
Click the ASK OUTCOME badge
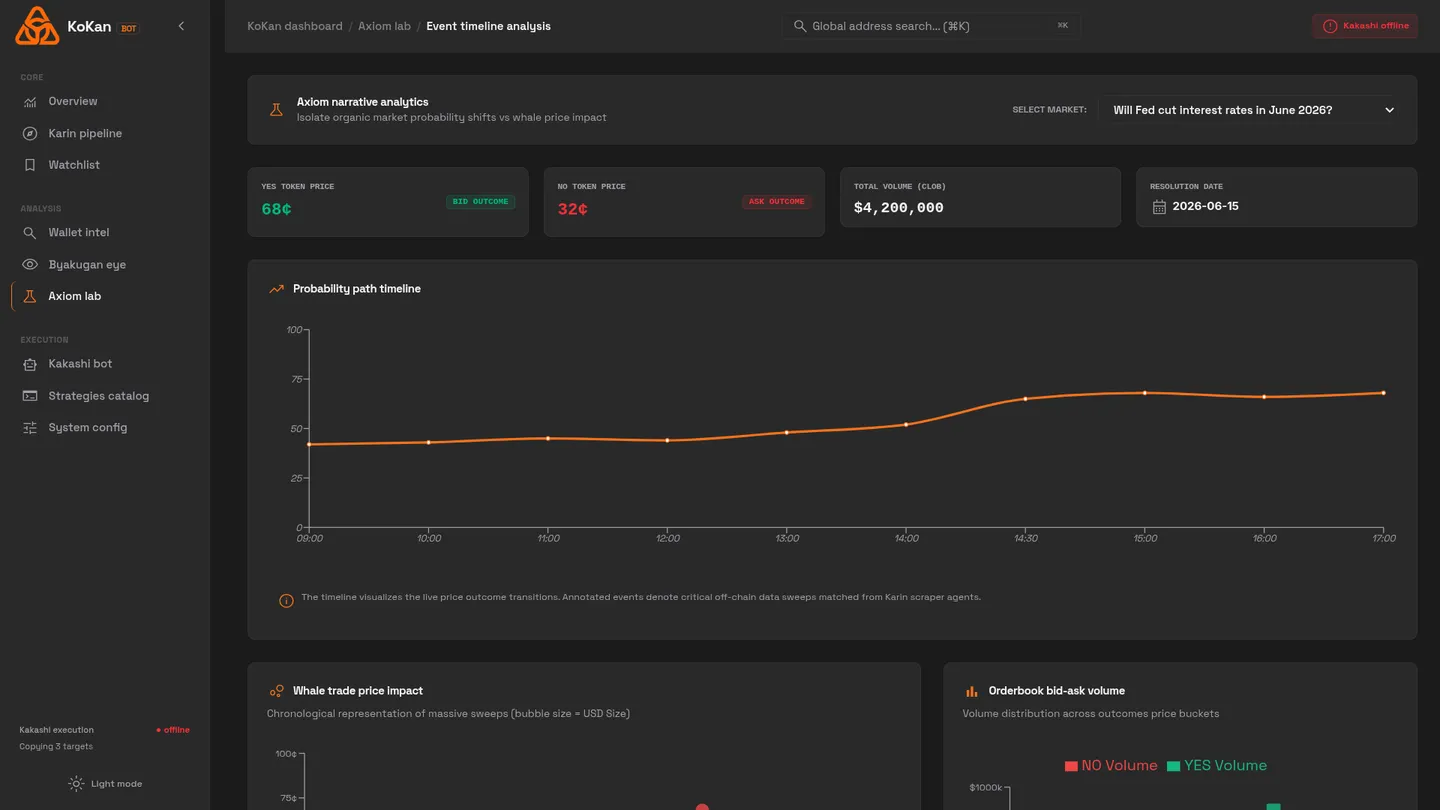click(776, 202)
